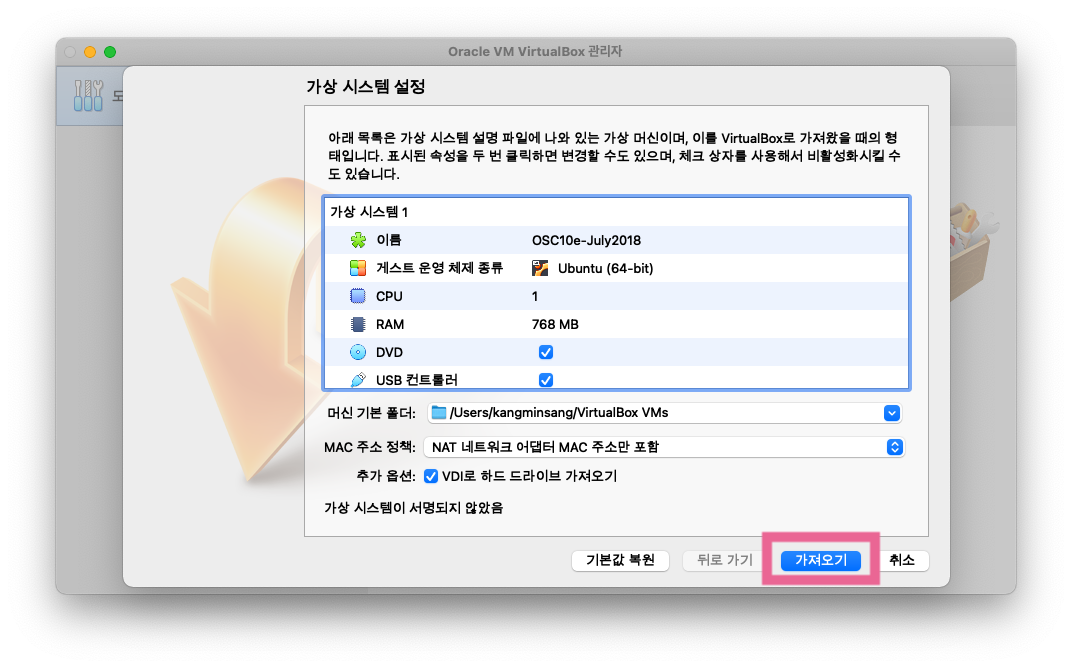The width and height of the screenshot is (1072, 668).
Task: Click the guest OS type icon beside 게스트 운영 체제 종류
Action: click(358, 268)
